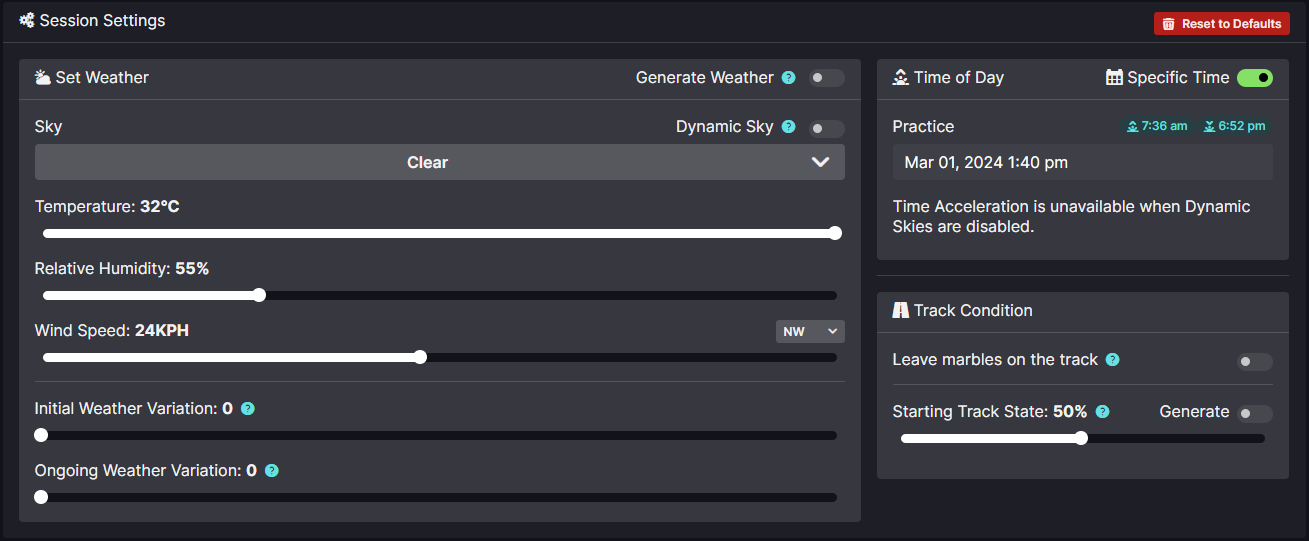This screenshot has height=541, width=1309.
Task: Open the Sky dropdown showing Clear
Action: coord(440,162)
